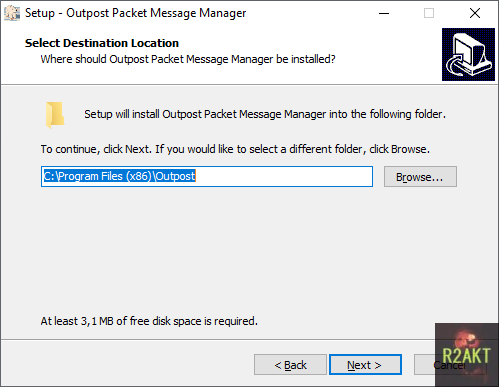This screenshot has width=499, height=387.
Task: Close the Setup dialog with the X
Action: pos(475,13)
